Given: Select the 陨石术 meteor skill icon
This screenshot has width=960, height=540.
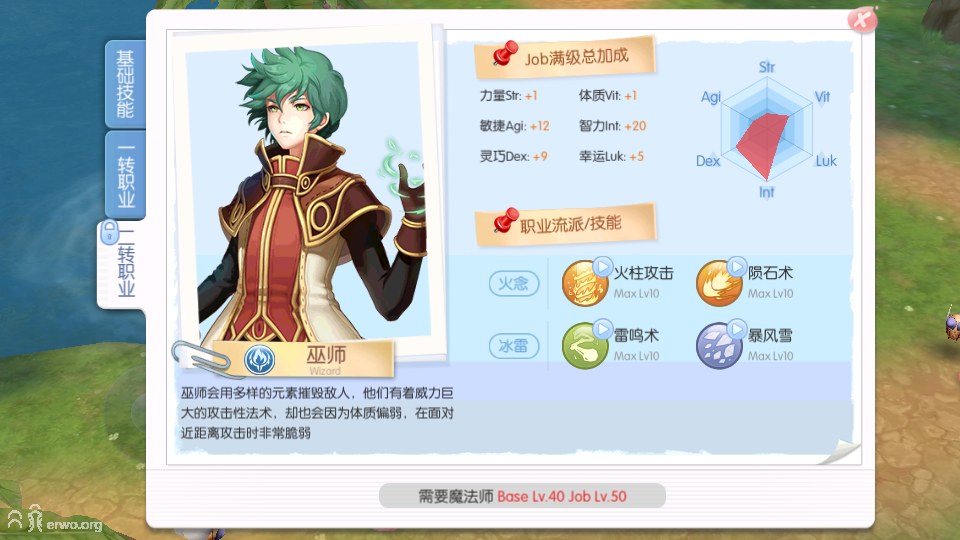Looking at the screenshot, I should click(x=719, y=283).
